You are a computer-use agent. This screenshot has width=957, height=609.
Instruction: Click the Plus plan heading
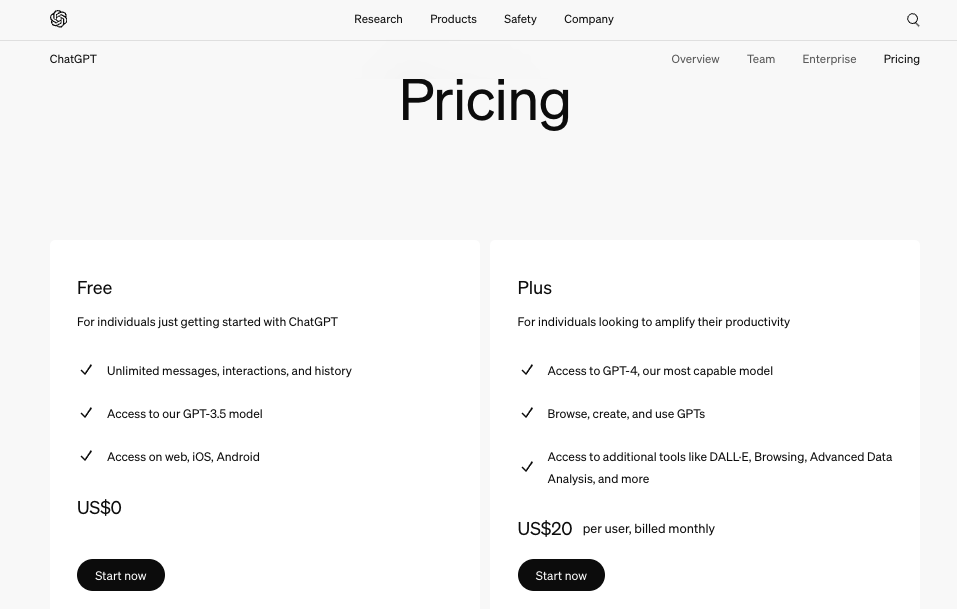click(535, 287)
